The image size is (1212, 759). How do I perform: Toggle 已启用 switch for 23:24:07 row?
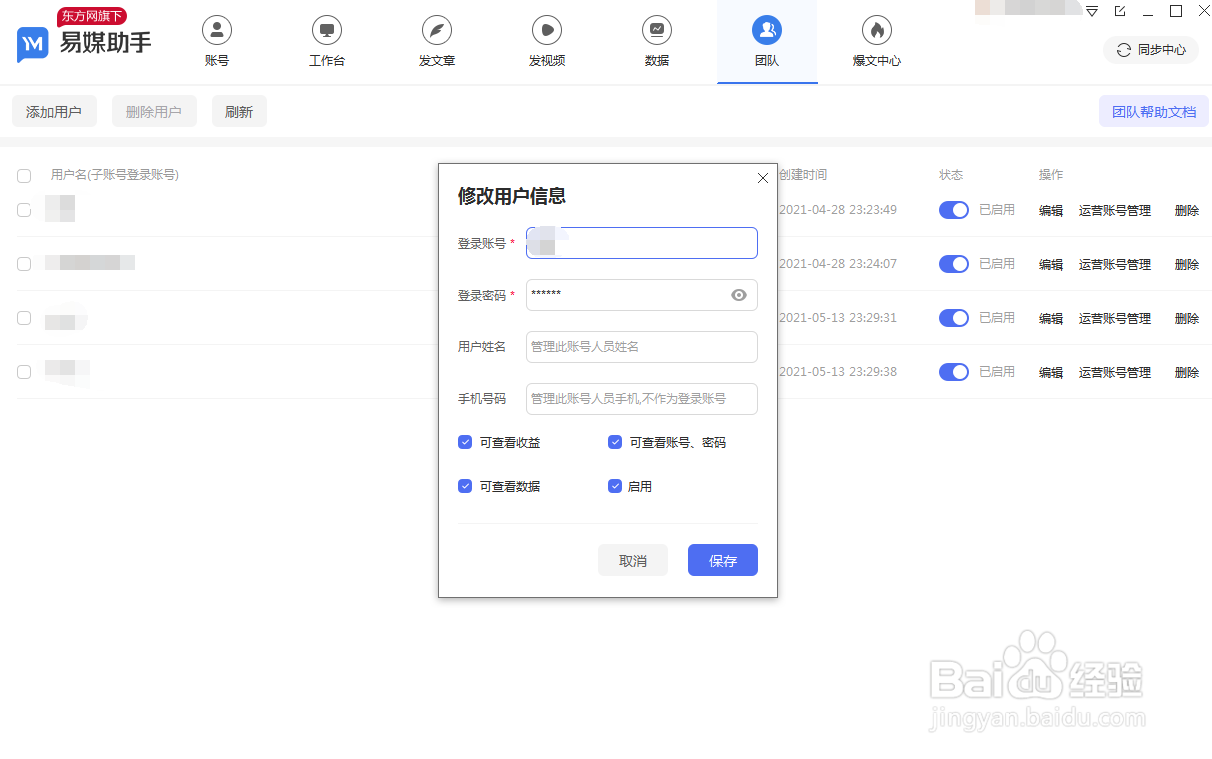[954, 264]
